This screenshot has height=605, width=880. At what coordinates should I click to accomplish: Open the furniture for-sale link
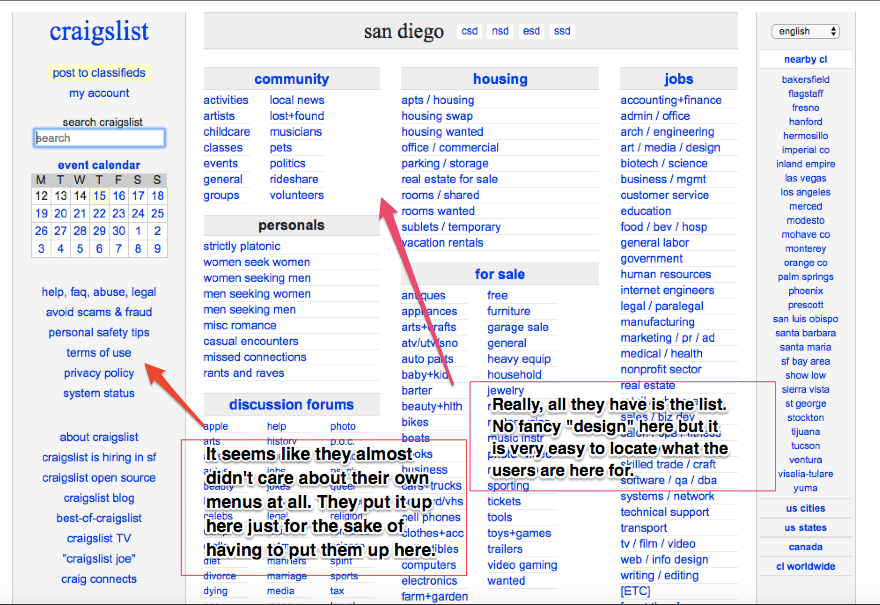click(508, 311)
